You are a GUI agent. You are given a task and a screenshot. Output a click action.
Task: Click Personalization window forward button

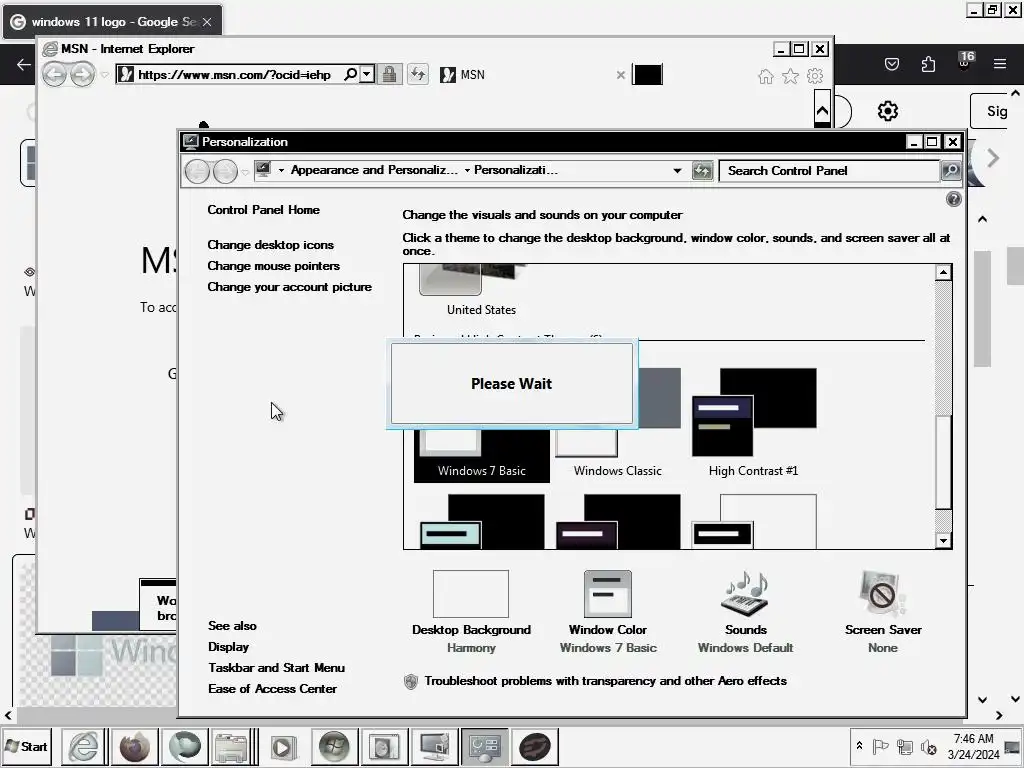pos(225,172)
